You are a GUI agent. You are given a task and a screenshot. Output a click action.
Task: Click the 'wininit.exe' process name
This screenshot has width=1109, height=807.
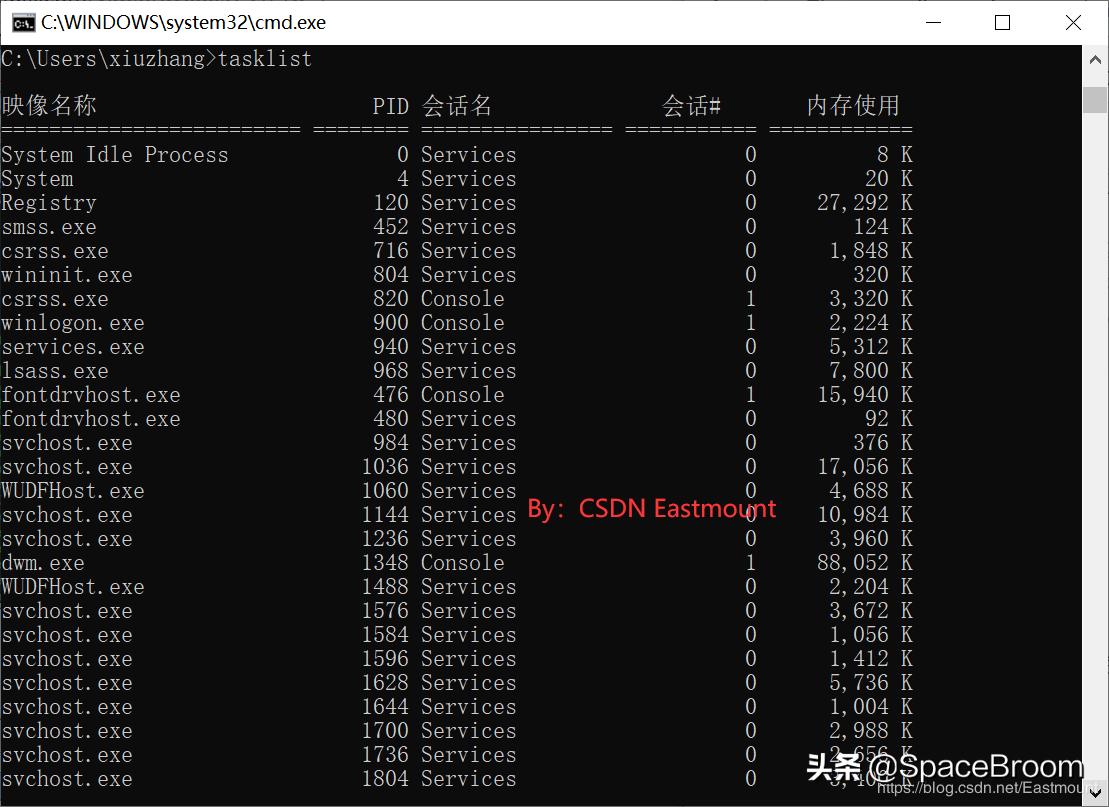tap(66, 275)
